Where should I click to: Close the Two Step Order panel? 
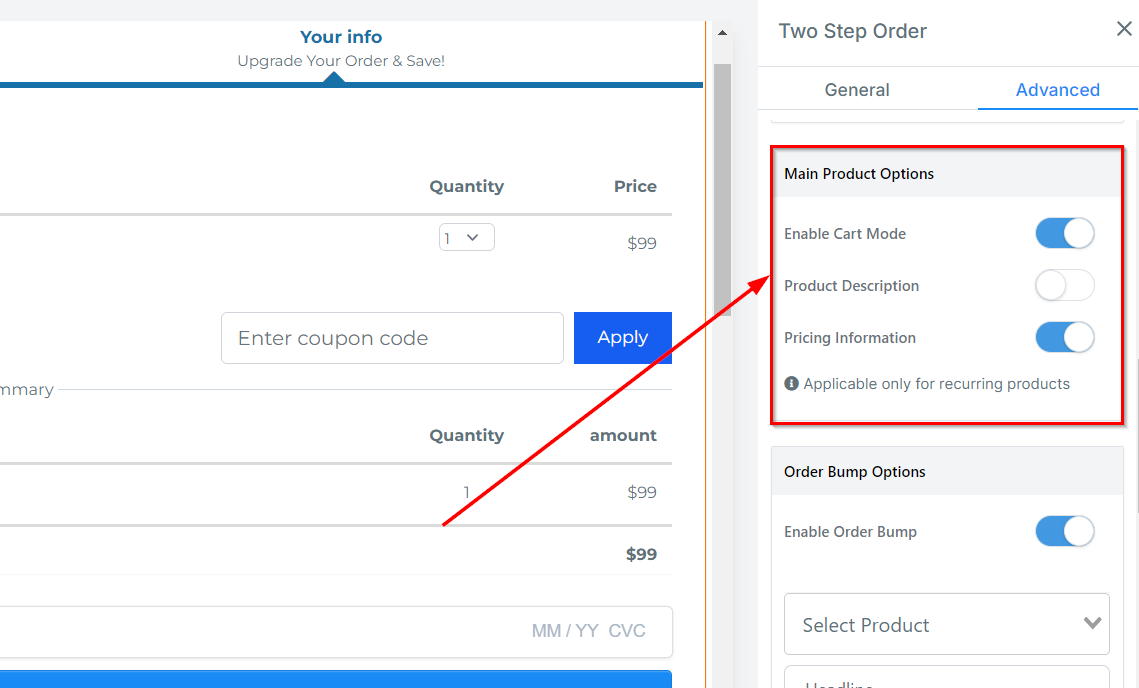[x=1124, y=30]
